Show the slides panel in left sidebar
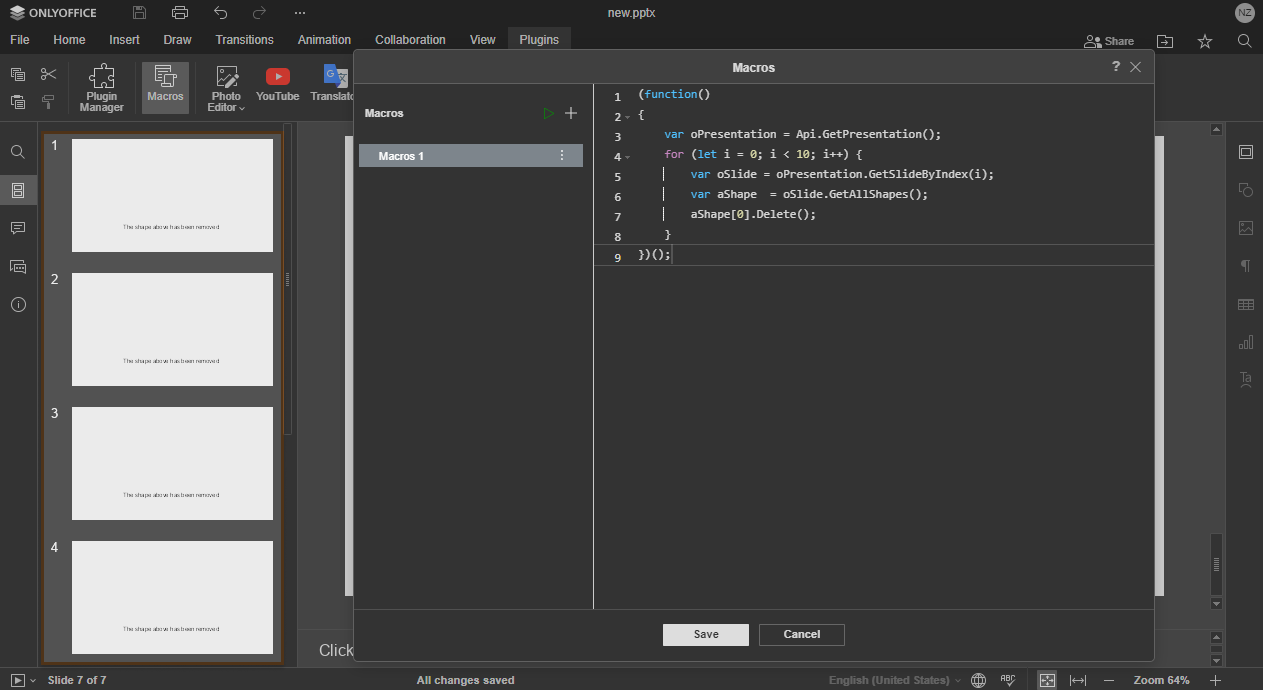Image resolution: width=1263 pixels, height=690 pixels. pos(18,190)
